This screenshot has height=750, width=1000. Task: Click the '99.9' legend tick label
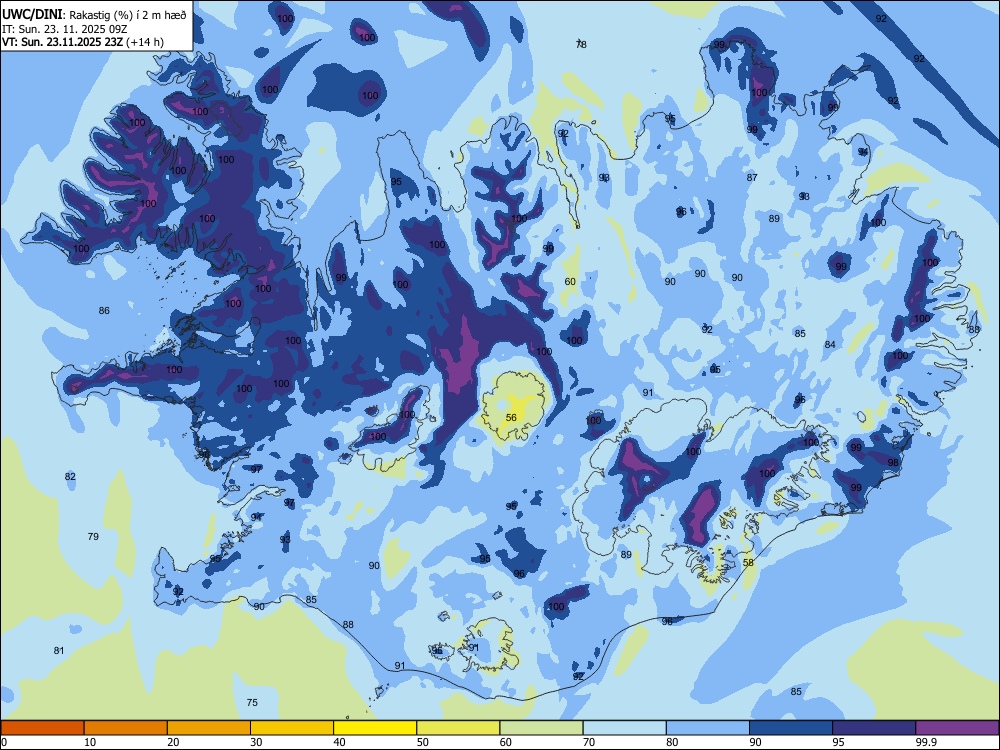tap(926, 742)
